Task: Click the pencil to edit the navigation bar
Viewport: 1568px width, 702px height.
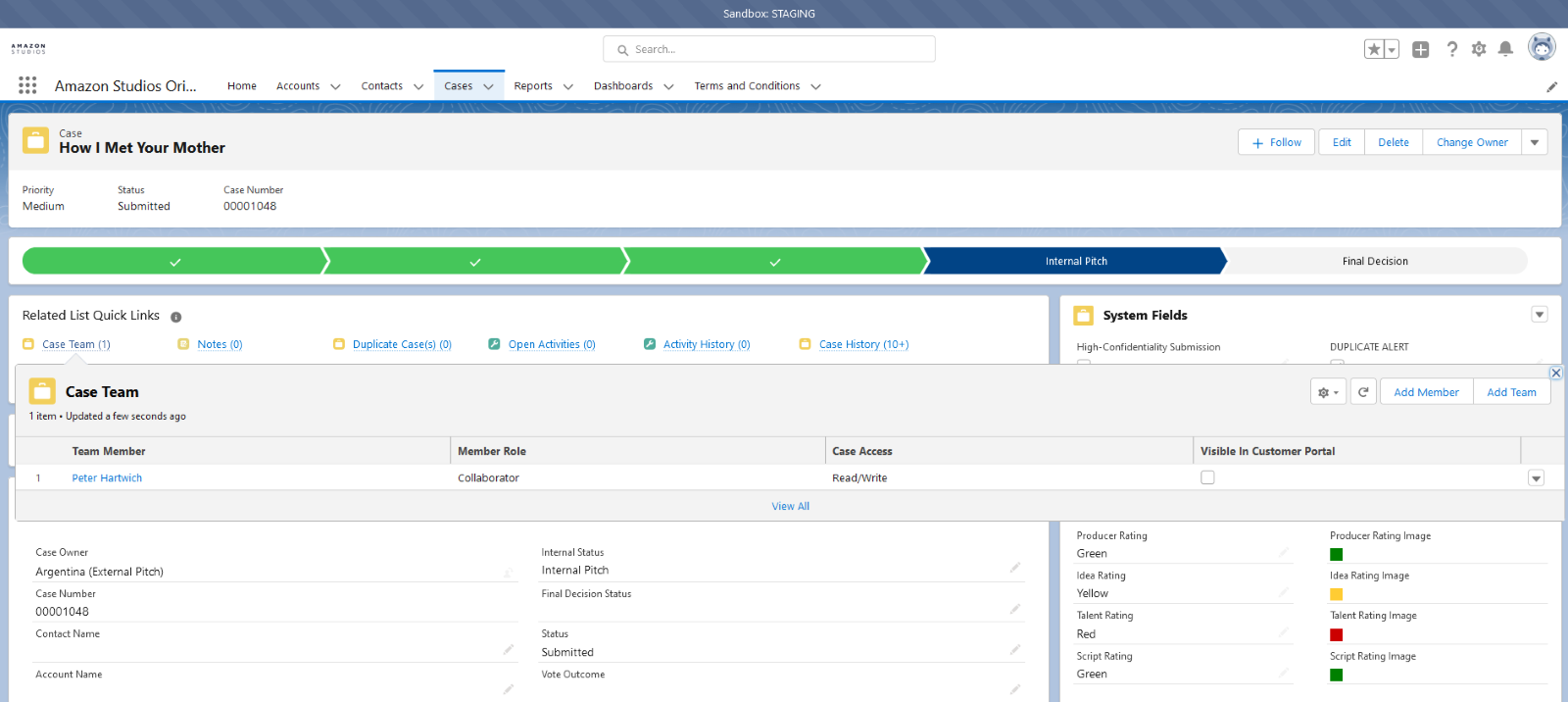Action: 1552,86
